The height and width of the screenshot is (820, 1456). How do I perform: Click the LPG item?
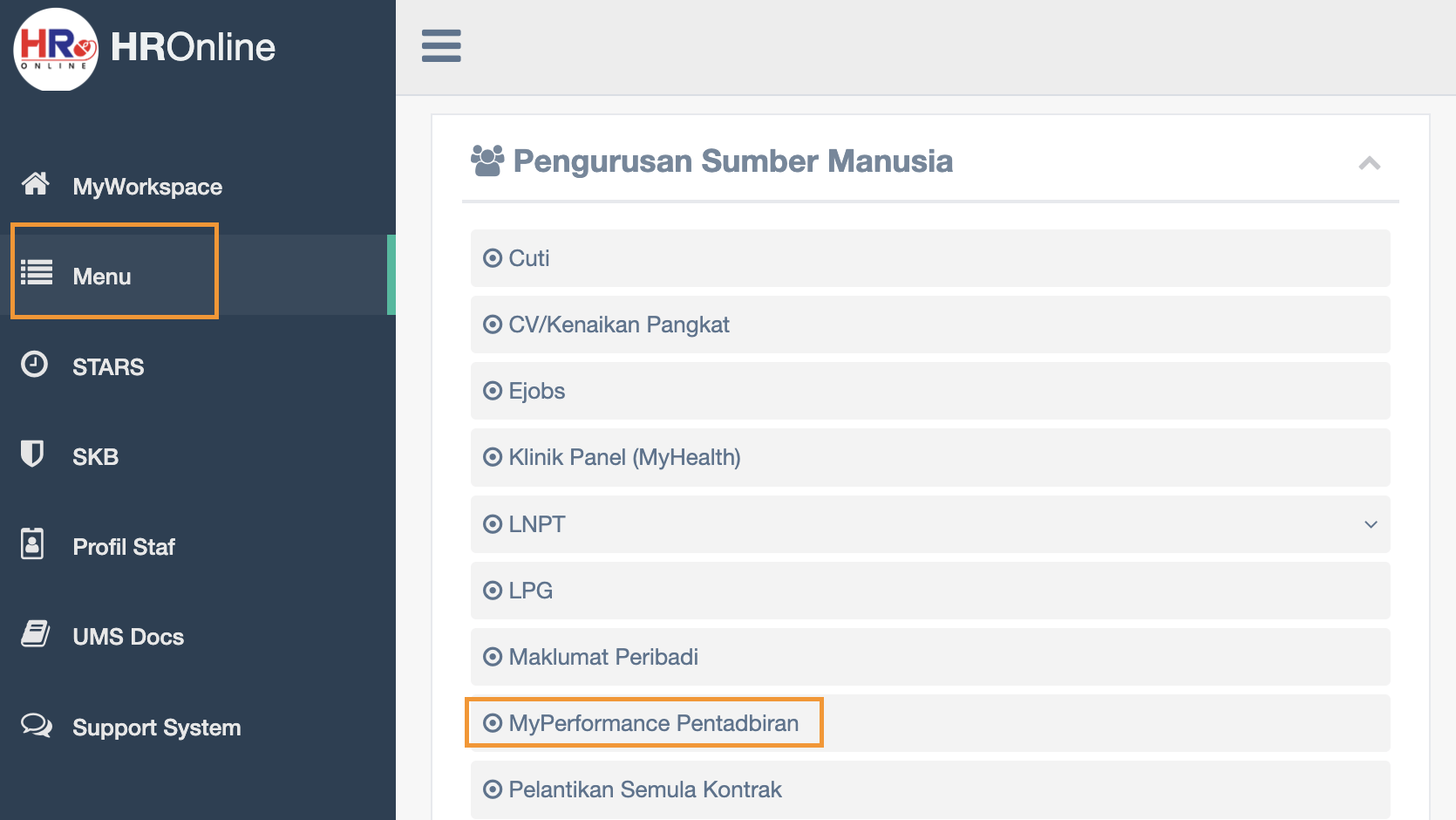530,591
